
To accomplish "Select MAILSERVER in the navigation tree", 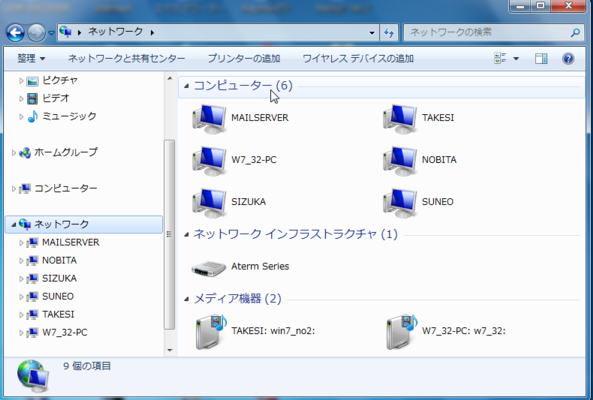I will [x=71, y=242].
